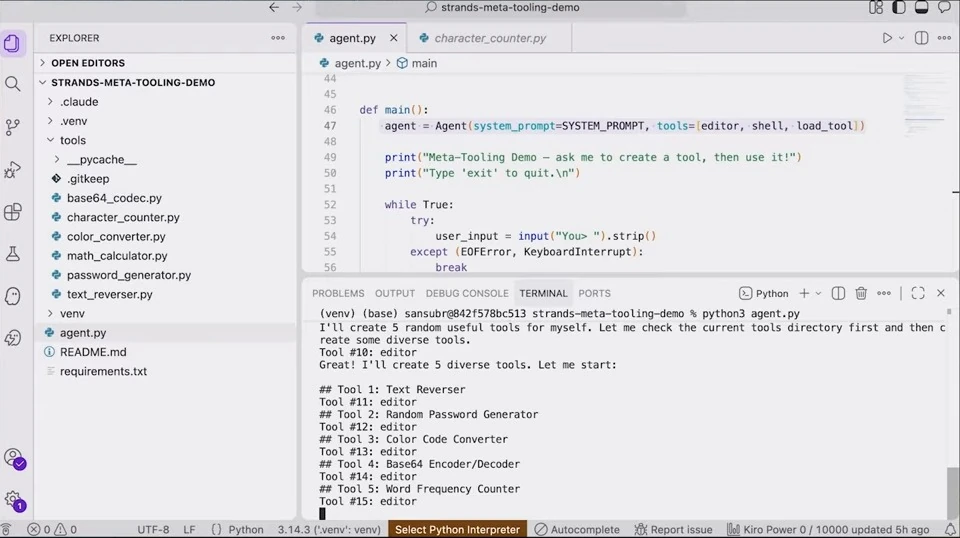Click Report issue in the status bar
This screenshot has width=960, height=538.
tap(673, 529)
